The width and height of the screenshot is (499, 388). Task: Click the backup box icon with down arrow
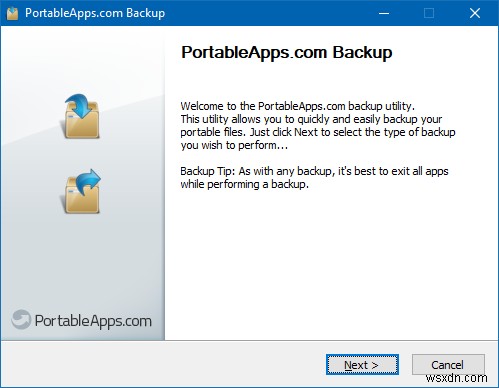[x=81, y=116]
